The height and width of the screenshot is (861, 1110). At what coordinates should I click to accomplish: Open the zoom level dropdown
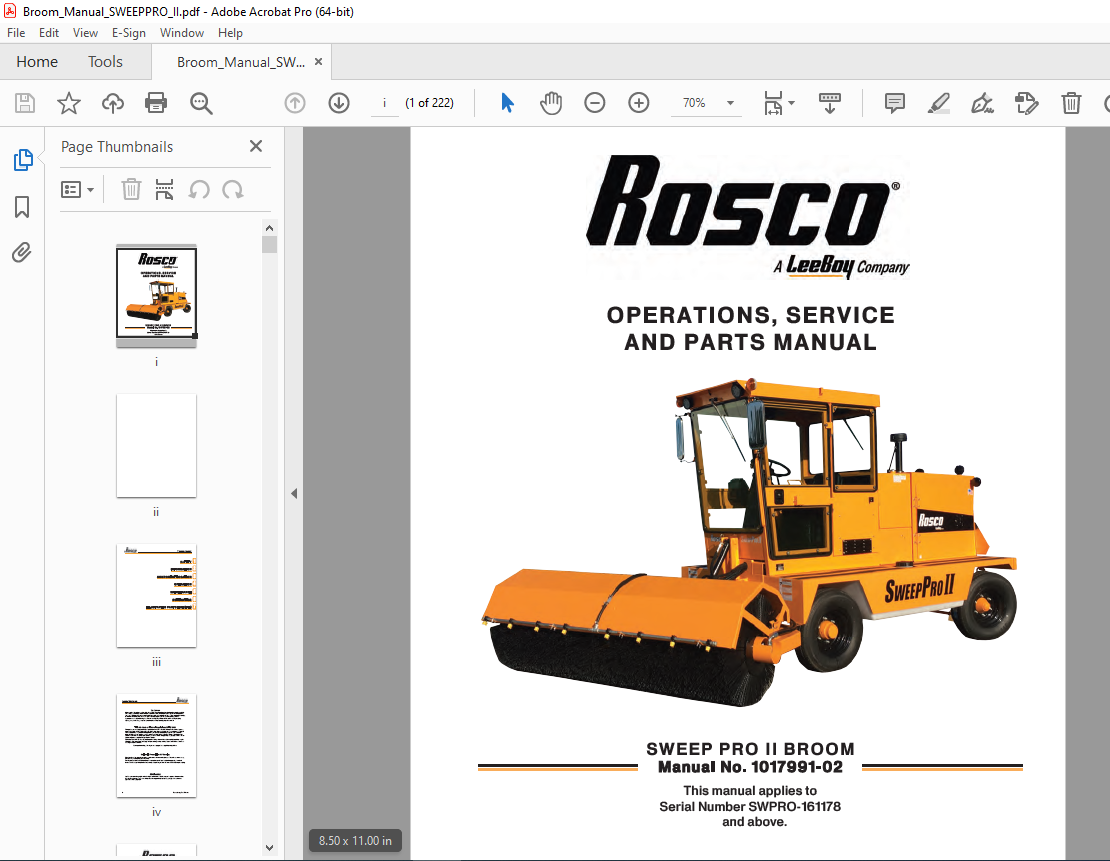(731, 103)
